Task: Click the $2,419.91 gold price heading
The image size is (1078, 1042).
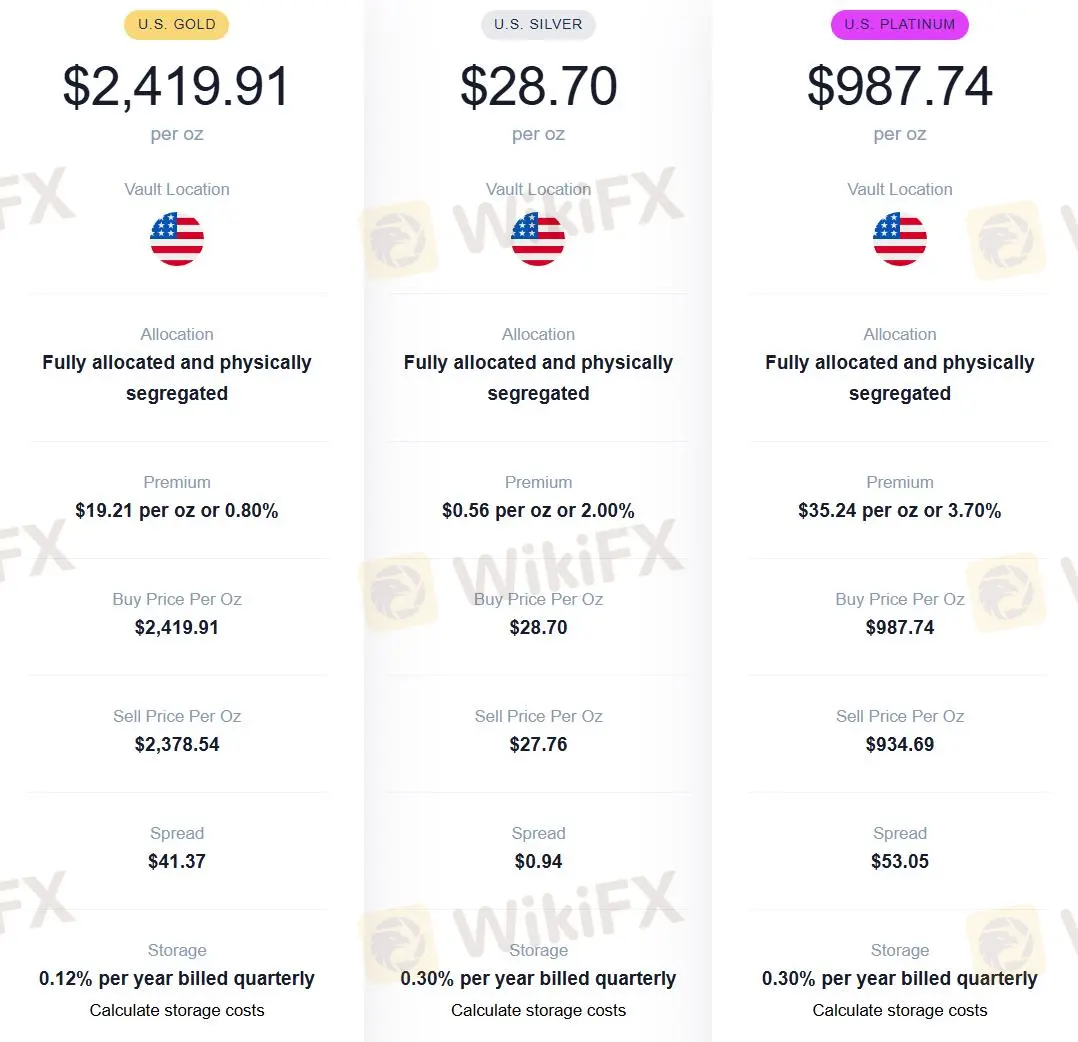Action: pos(176,86)
